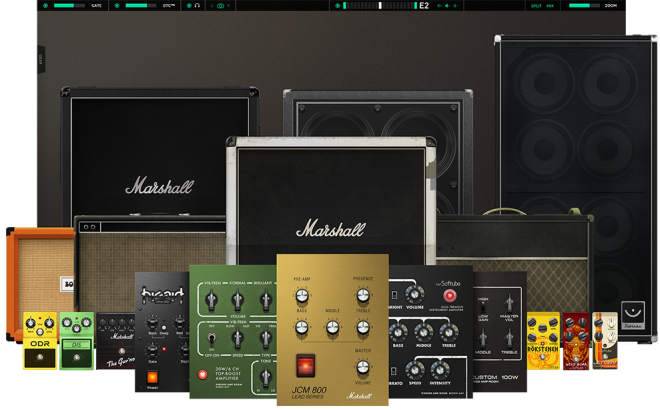
Task: Click the JCM 800 Middle knob
Action: point(333,327)
